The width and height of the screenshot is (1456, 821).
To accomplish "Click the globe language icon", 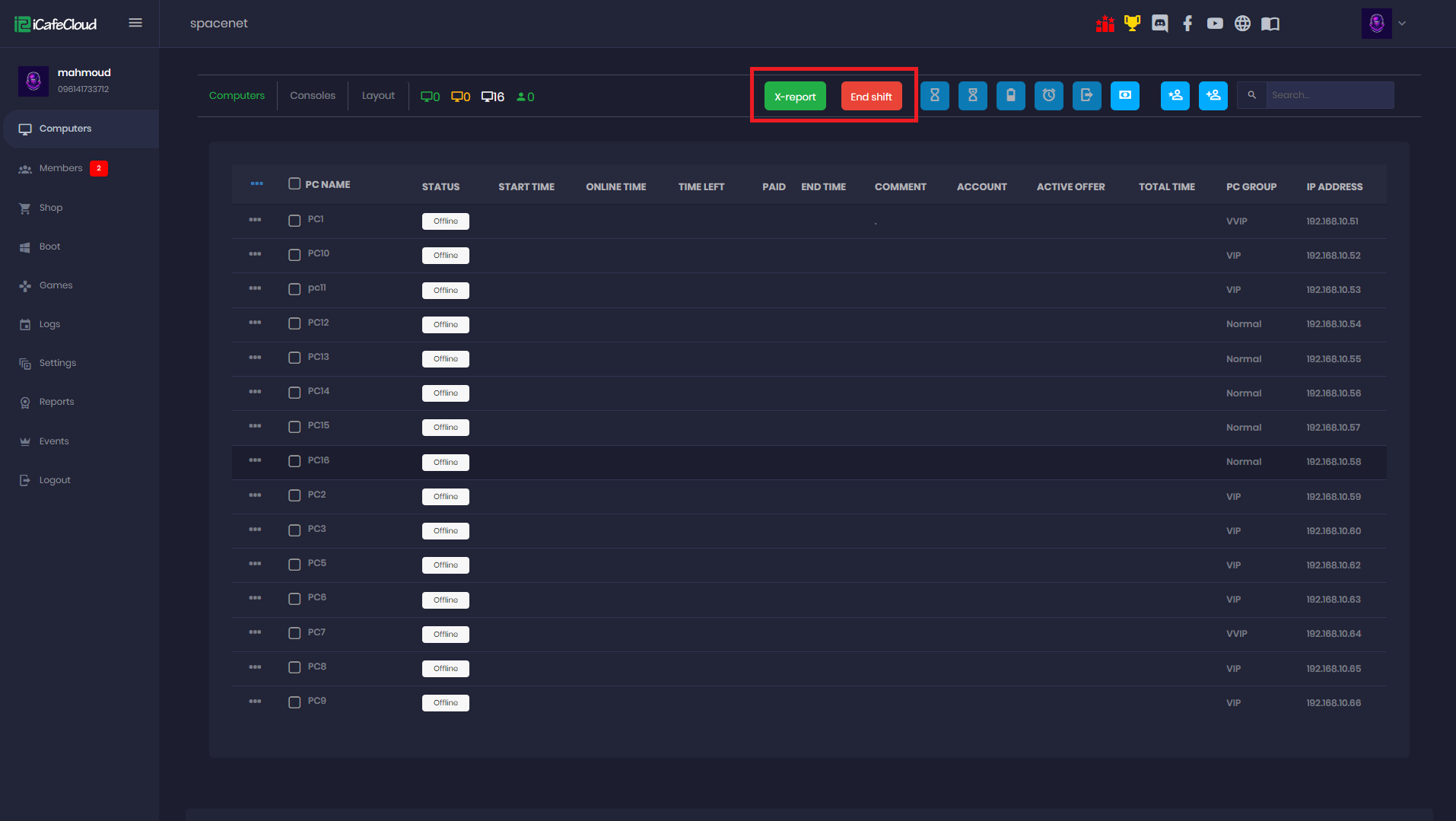I will 1242,24.
